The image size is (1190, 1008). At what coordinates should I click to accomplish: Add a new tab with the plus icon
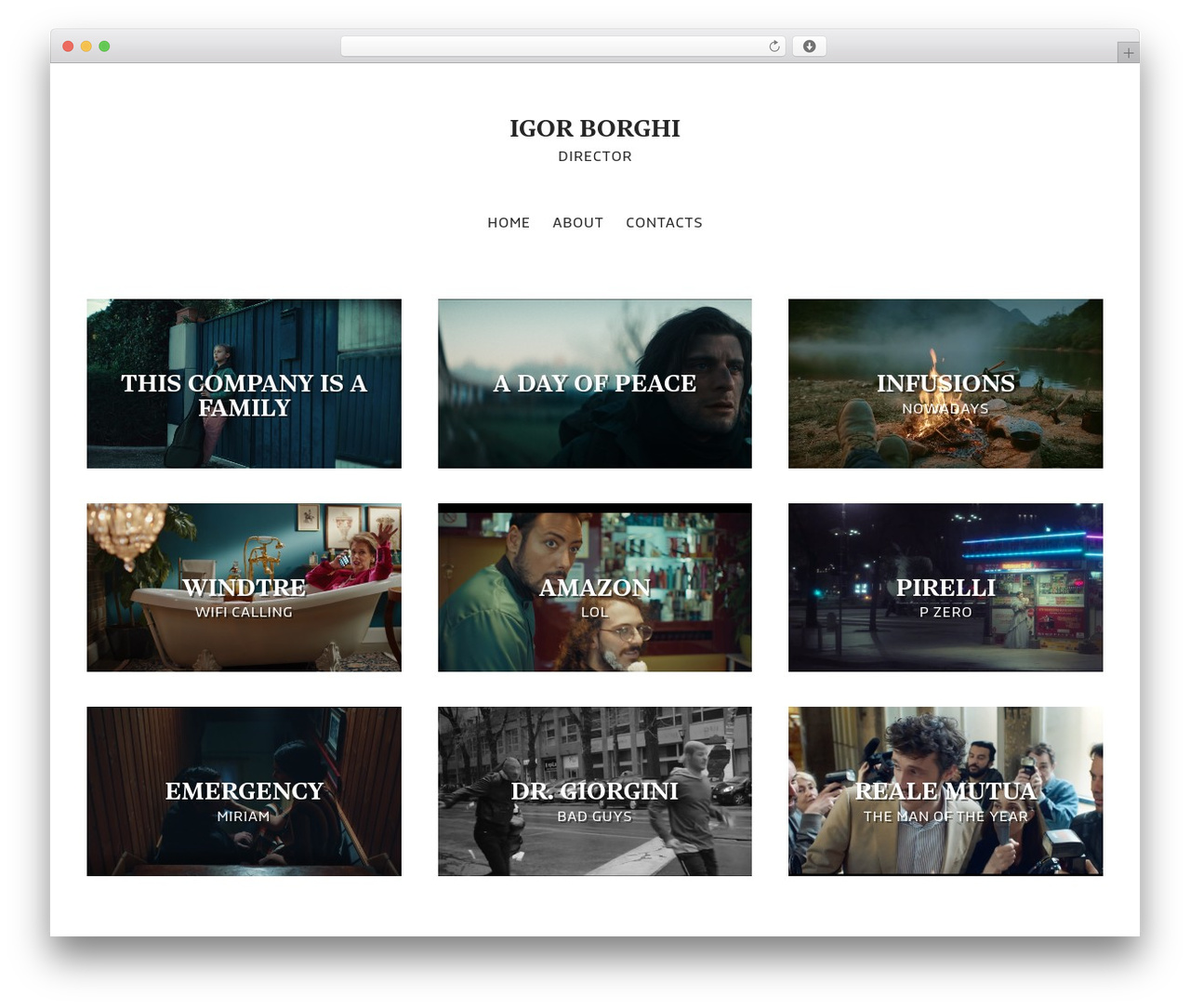[x=1128, y=53]
